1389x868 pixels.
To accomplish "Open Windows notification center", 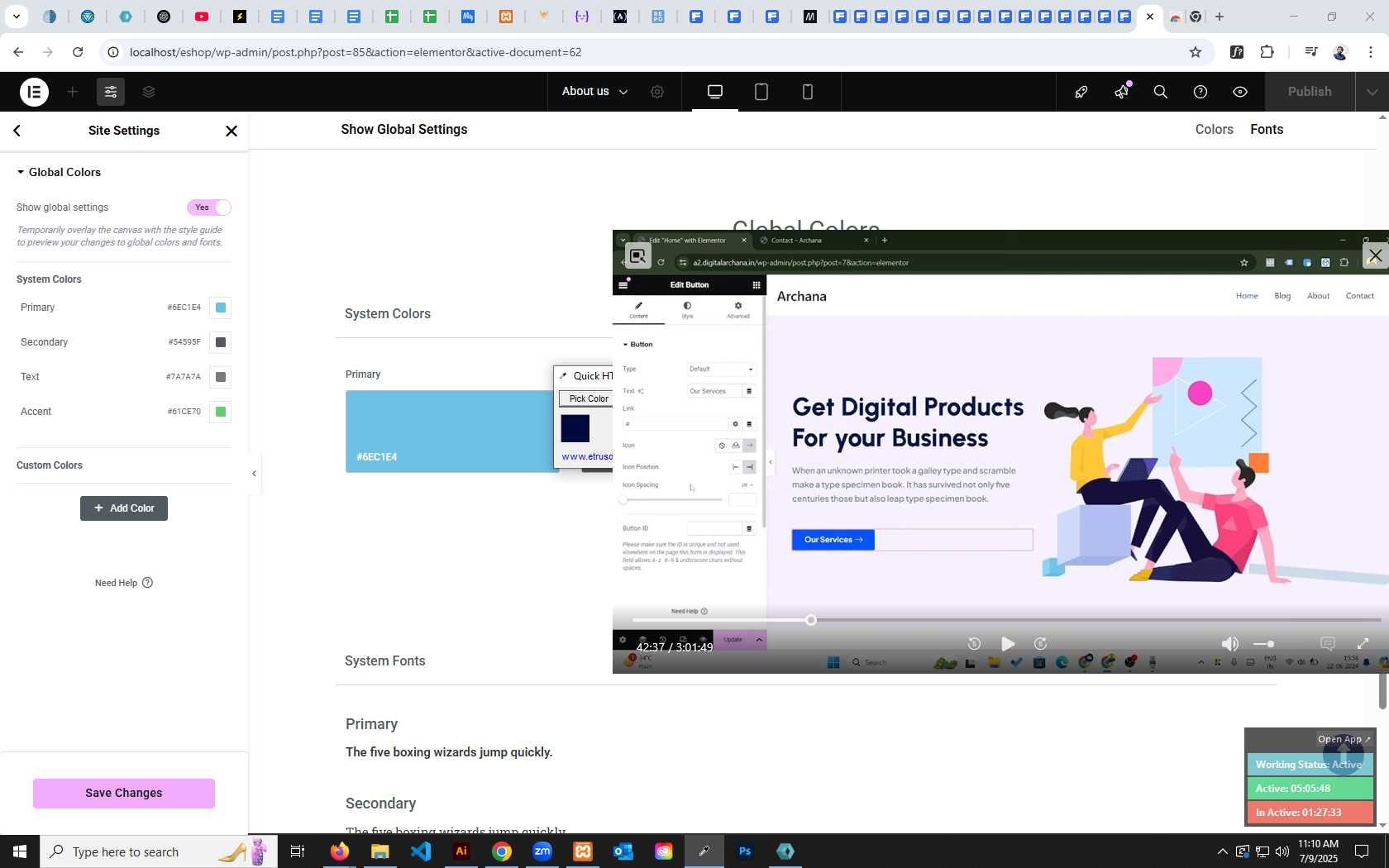I will (1362, 851).
